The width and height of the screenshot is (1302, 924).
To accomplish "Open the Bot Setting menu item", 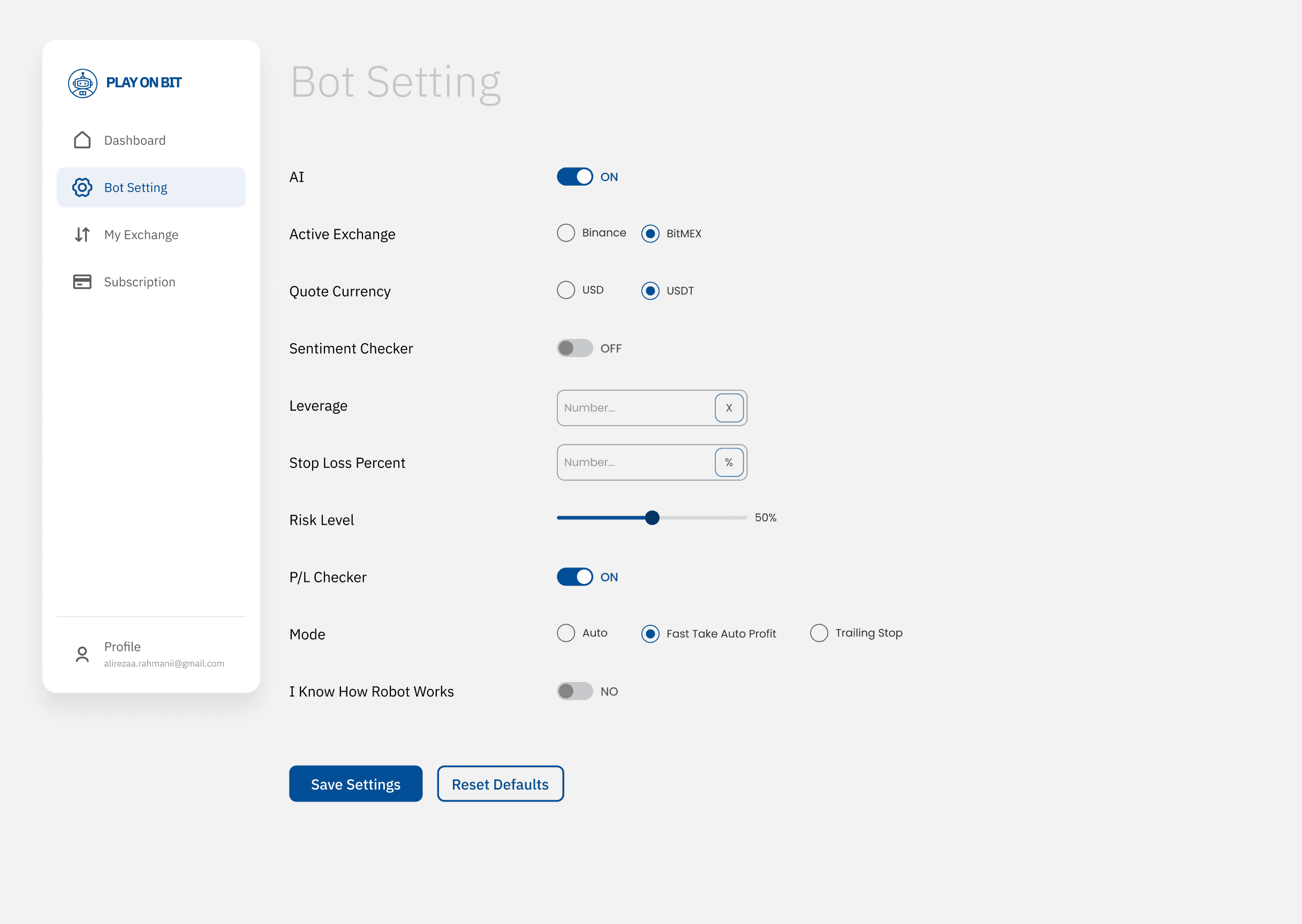I will (x=152, y=187).
